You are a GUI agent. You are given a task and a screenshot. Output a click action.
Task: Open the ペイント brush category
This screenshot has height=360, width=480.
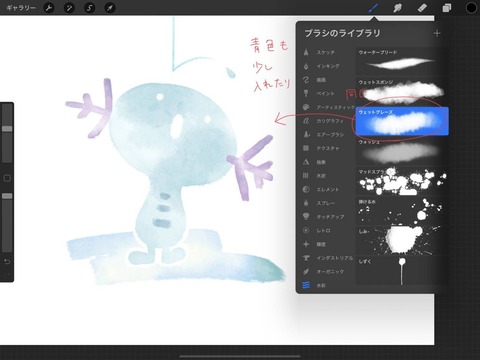326,93
